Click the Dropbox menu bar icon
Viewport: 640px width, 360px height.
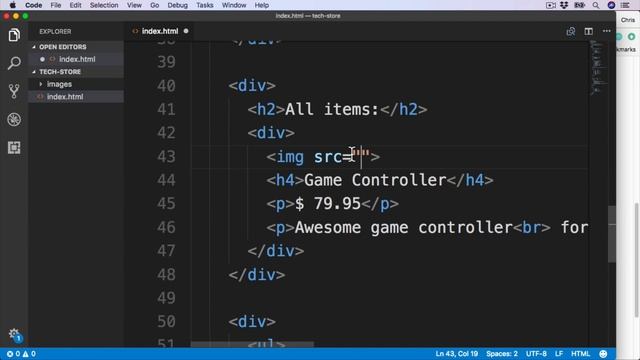click(x=564, y=5)
